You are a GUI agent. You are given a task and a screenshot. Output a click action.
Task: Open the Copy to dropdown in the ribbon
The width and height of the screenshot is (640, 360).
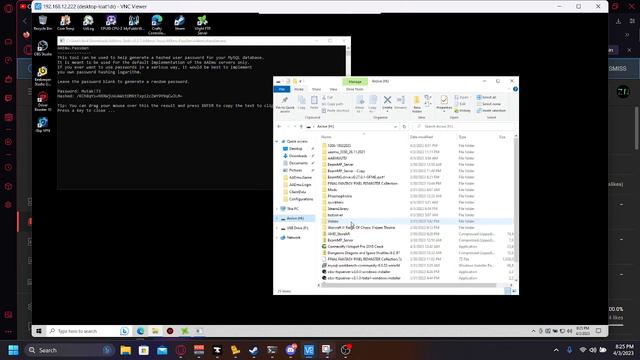373,104
